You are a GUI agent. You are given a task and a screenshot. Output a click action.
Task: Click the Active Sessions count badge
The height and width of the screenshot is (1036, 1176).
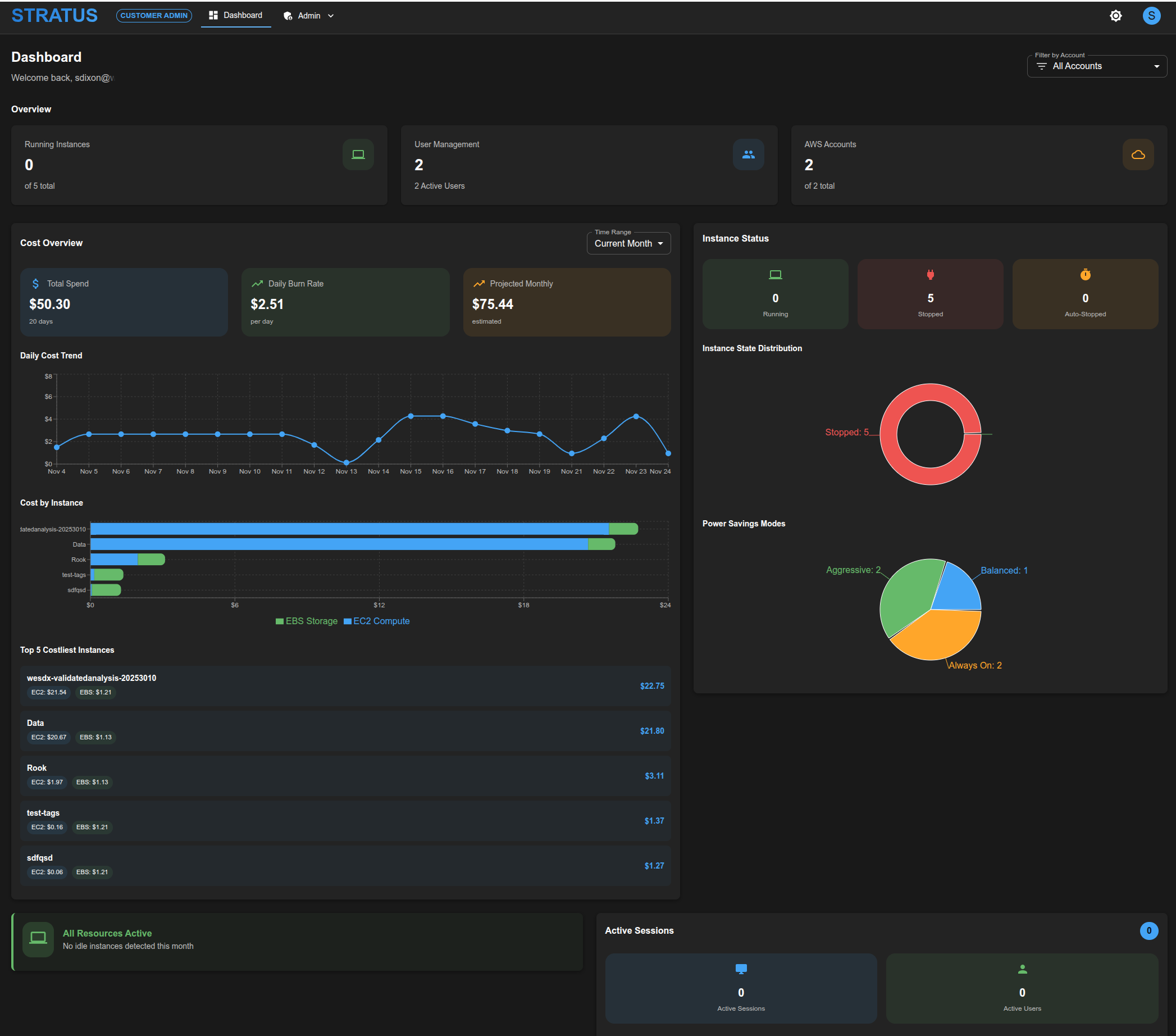tap(1150, 930)
